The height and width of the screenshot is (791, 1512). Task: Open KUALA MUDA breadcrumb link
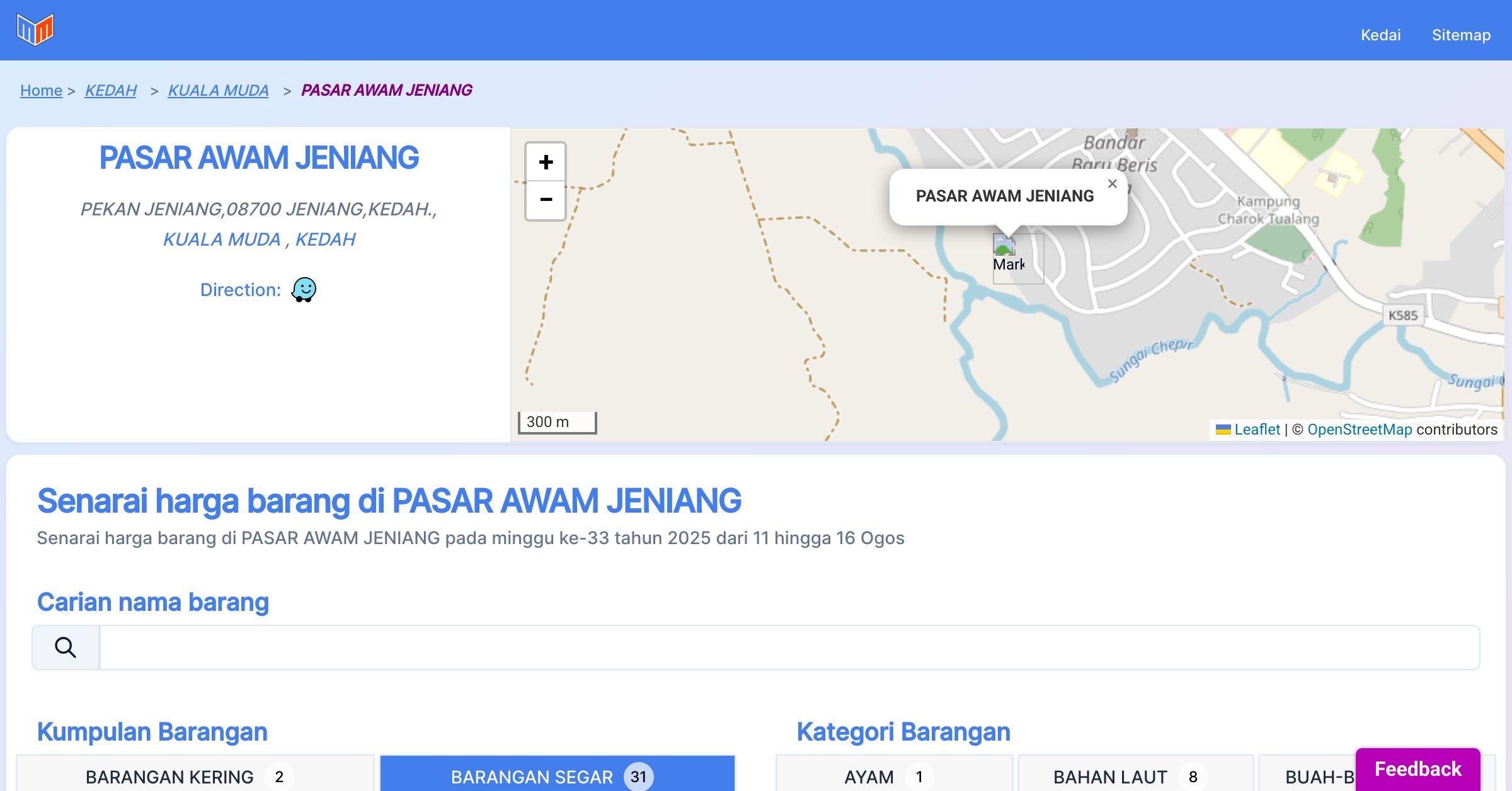218,91
